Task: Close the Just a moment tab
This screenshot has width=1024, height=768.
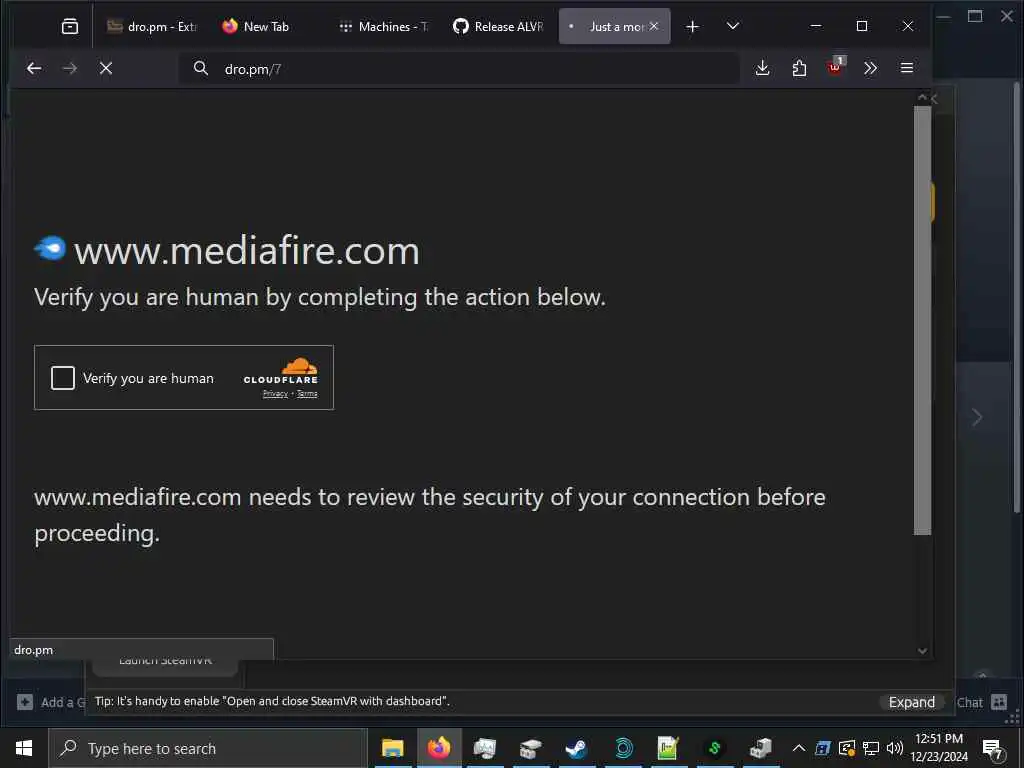Action: [x=654, y=26]
